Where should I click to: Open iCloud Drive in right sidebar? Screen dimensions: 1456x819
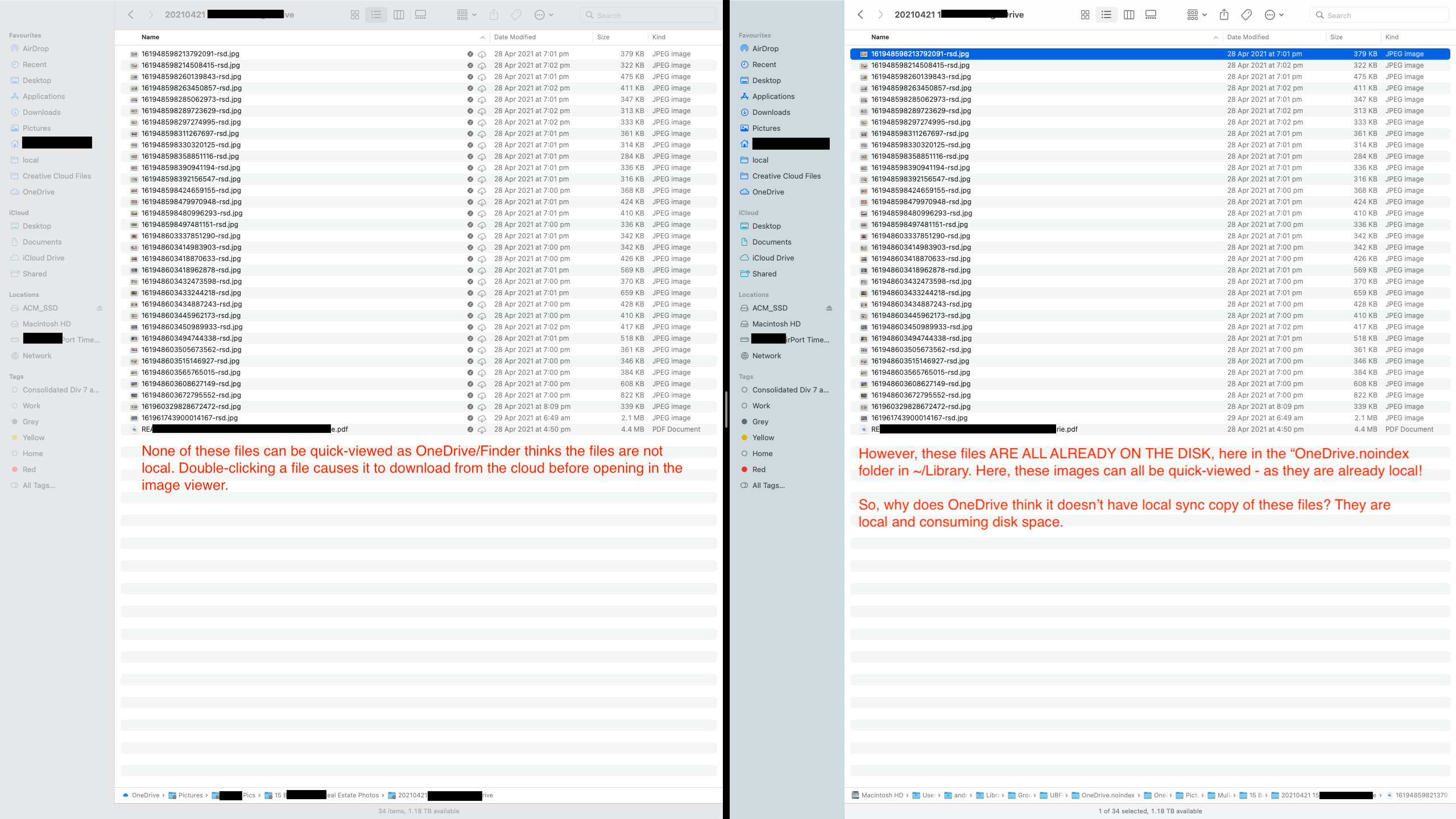(x=772, y=258)
